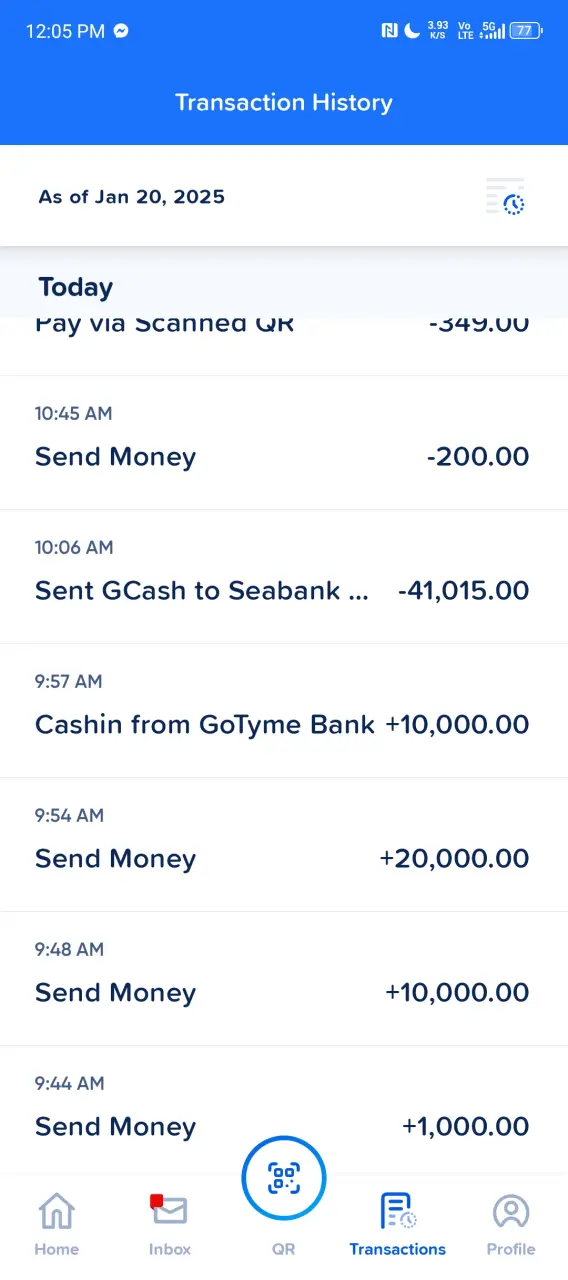This screenshot has width=568, height=1280.
Task: Tap the circular QR scanner button
Action: click(x=284, y=1178)
